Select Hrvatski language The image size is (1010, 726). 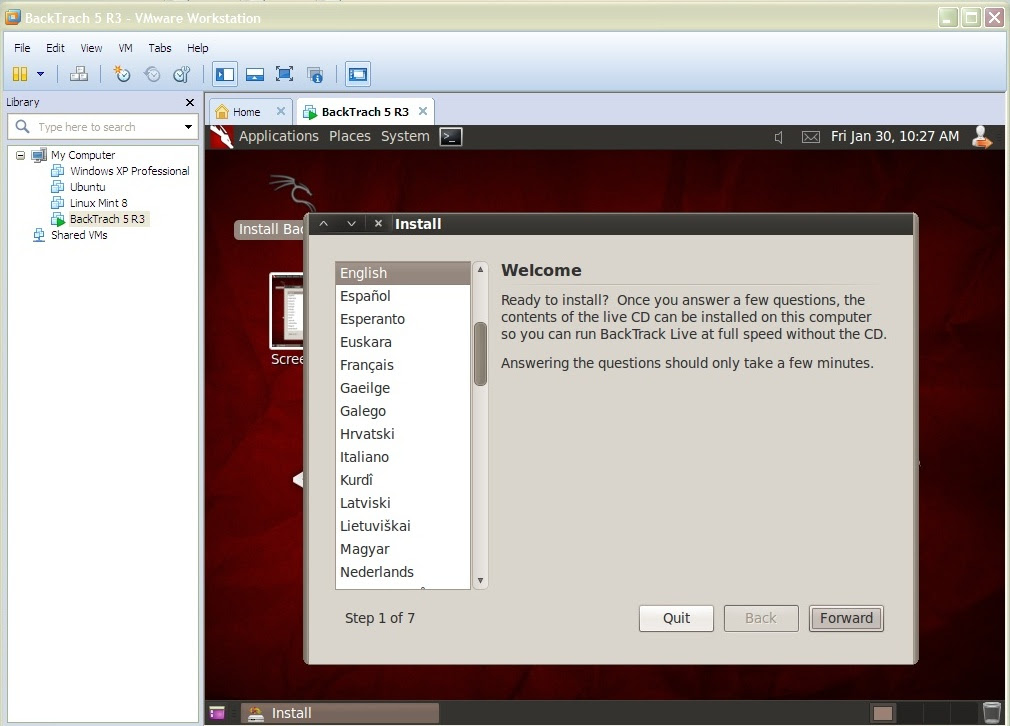pos(403,434)
